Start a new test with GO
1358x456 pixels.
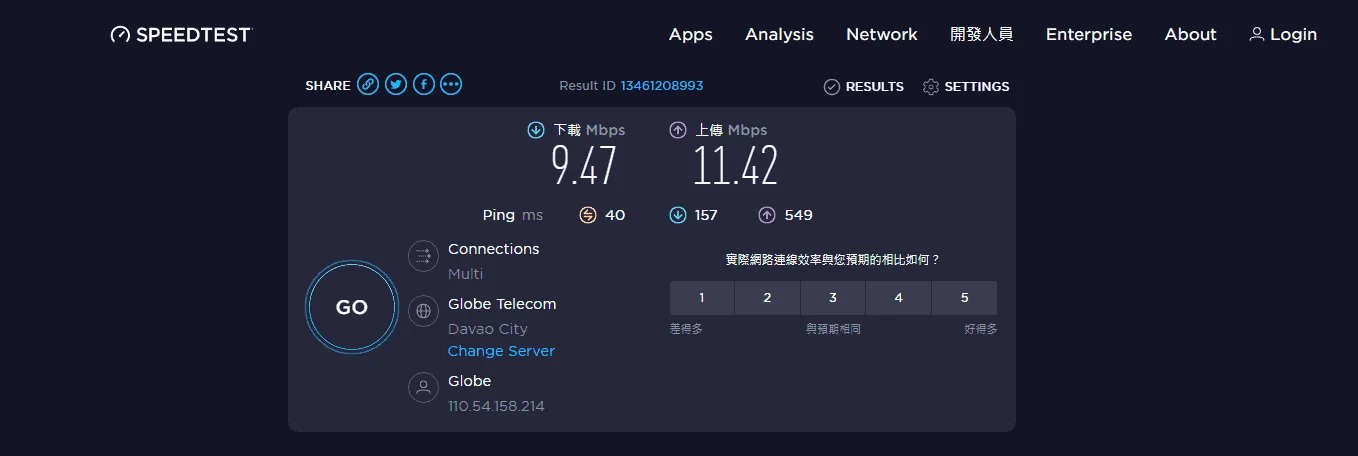click(x=352, y=307)
